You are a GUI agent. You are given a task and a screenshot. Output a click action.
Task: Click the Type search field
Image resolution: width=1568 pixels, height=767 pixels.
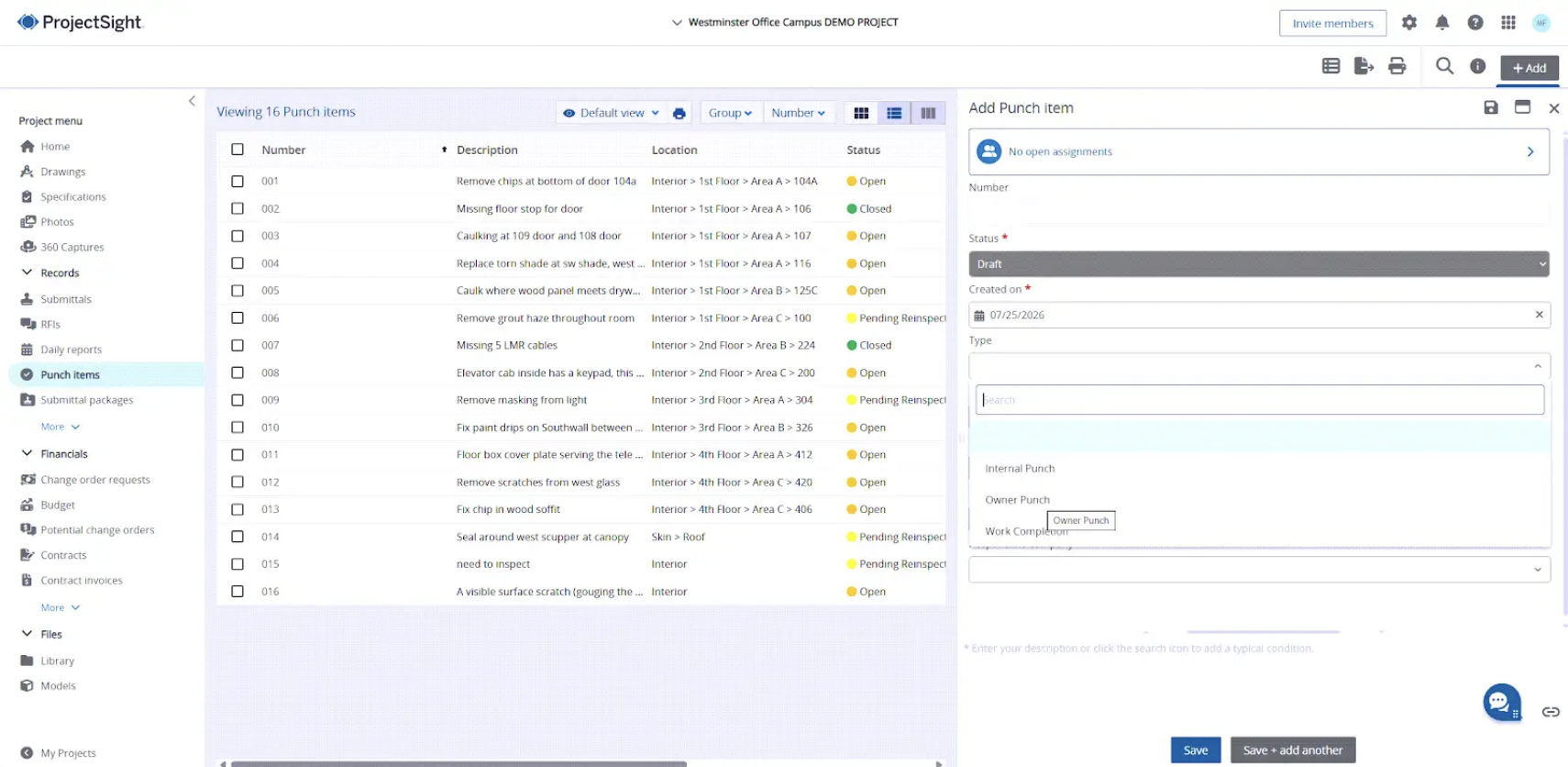click(1260, 400)
